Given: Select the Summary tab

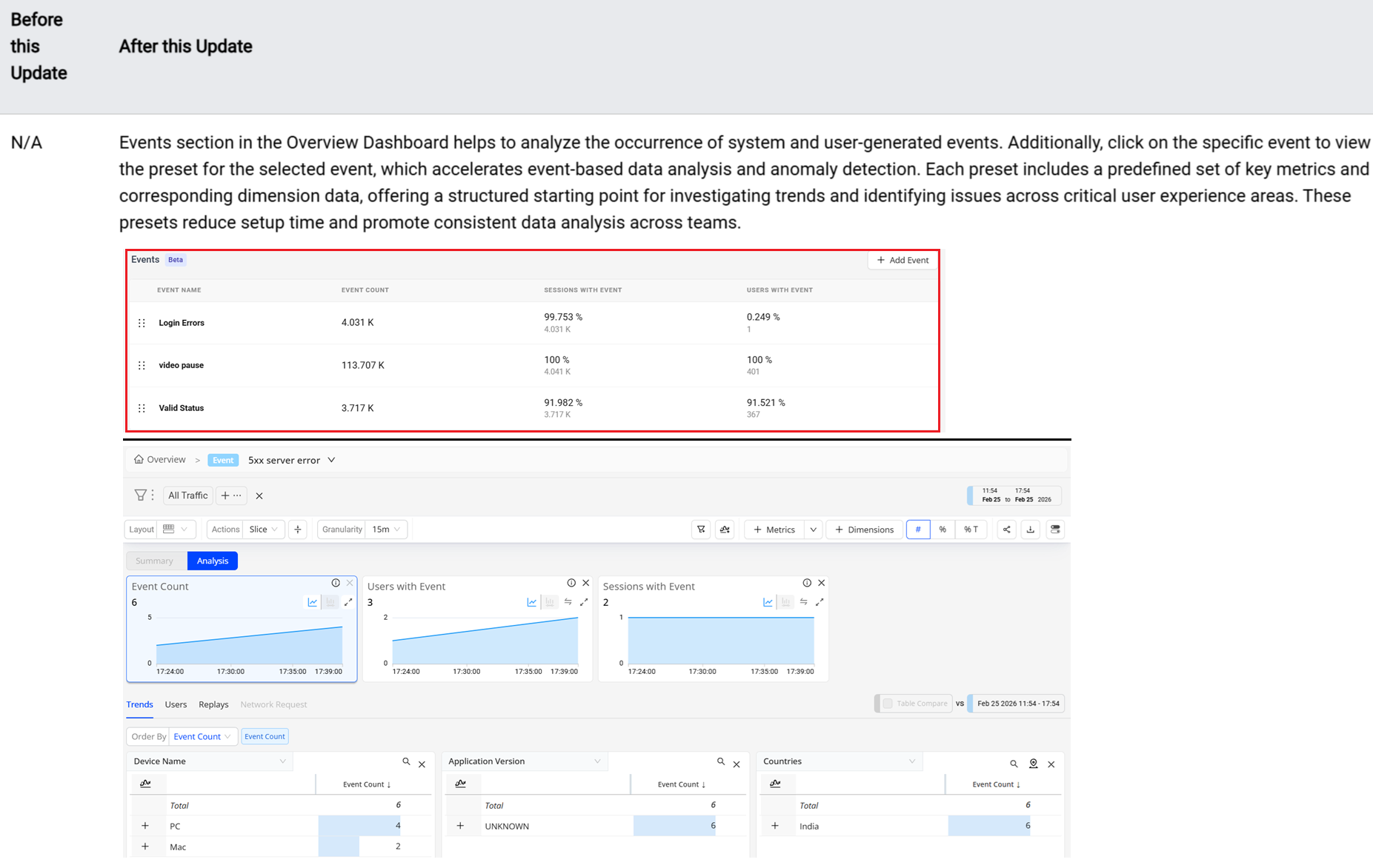Looking at the screenshot, I should (x=154, y=561).
